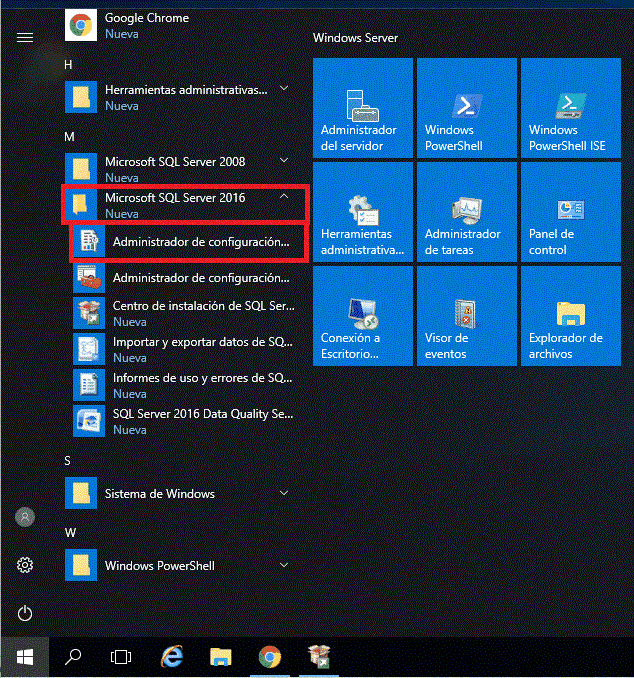
Task: Open File Explorer from the taskbar
Action: click(x=221, y=657)
